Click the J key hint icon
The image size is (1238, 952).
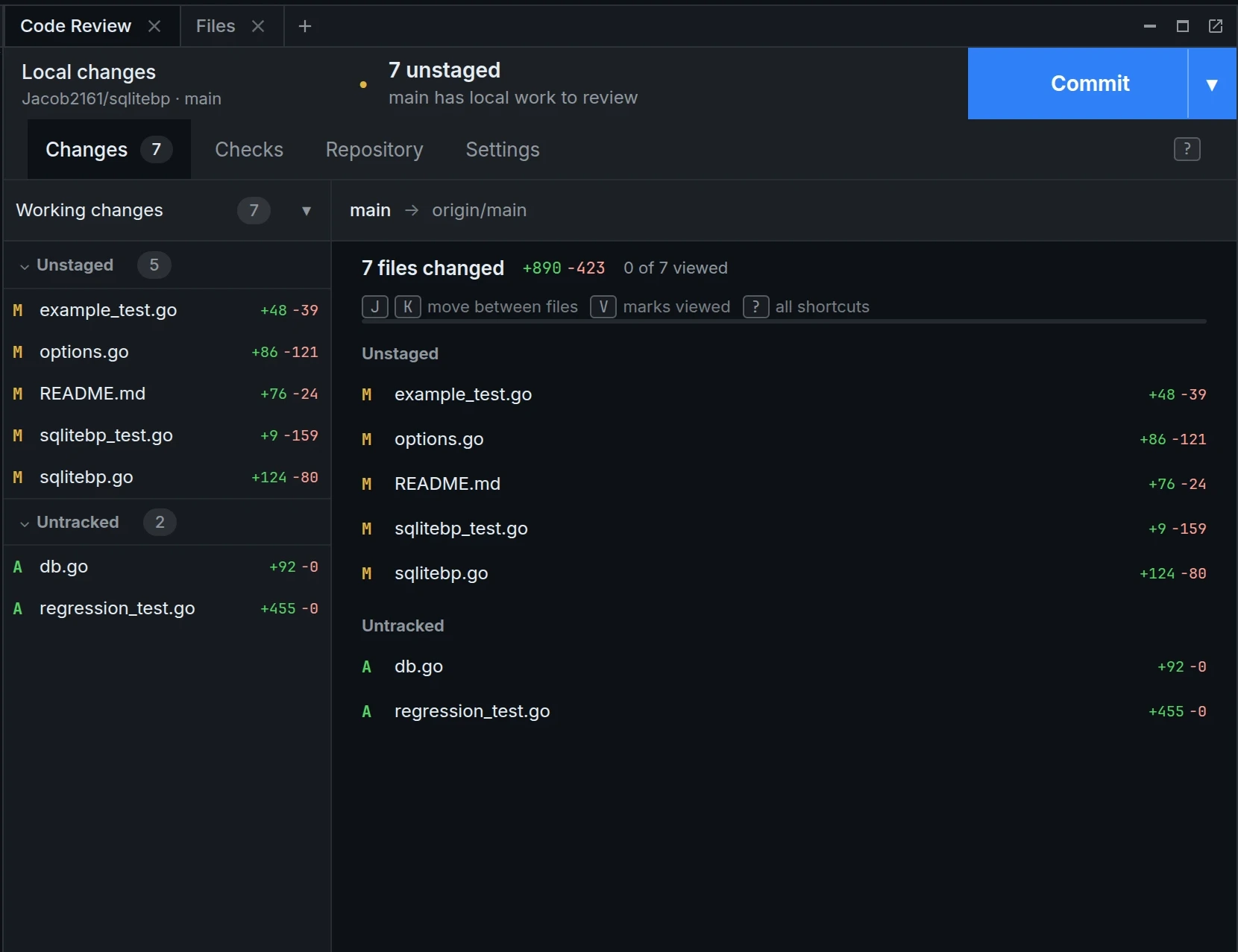pyautogui.click(x=375, y=306)
